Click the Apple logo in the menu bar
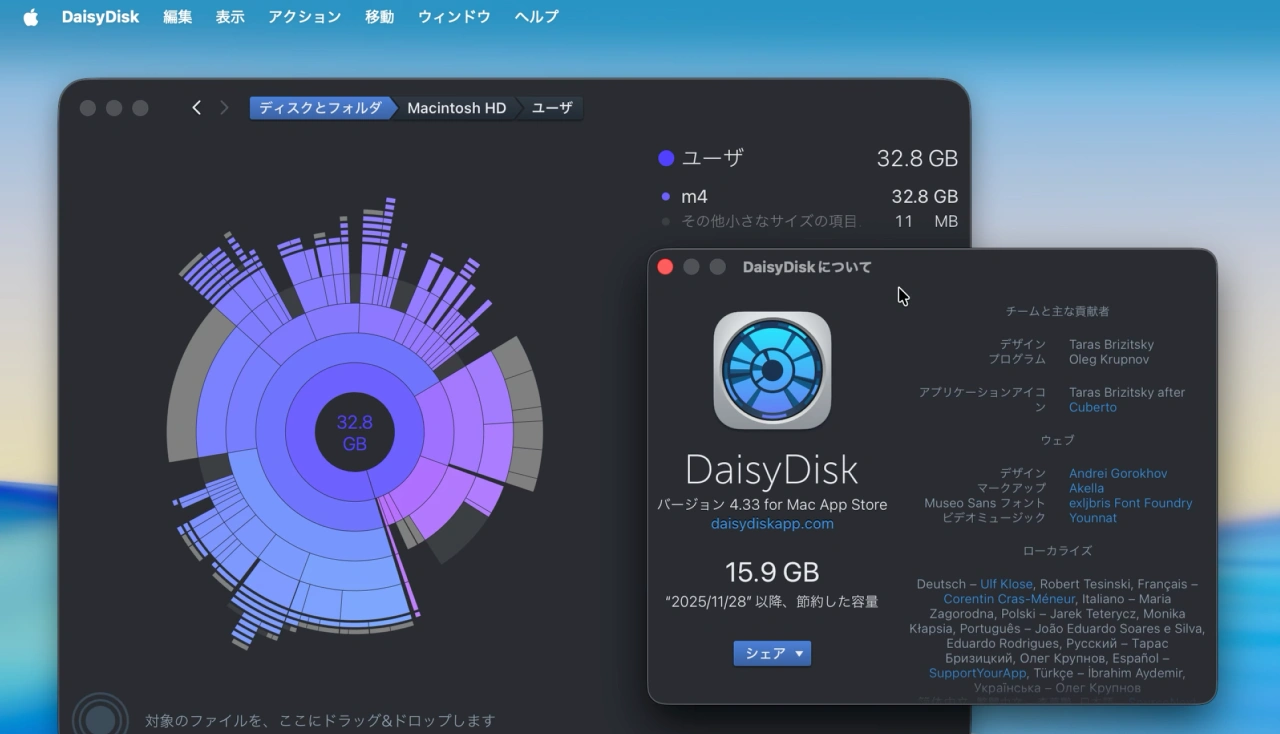Screen dimensions: 1280x734 [x=29, y=16]
